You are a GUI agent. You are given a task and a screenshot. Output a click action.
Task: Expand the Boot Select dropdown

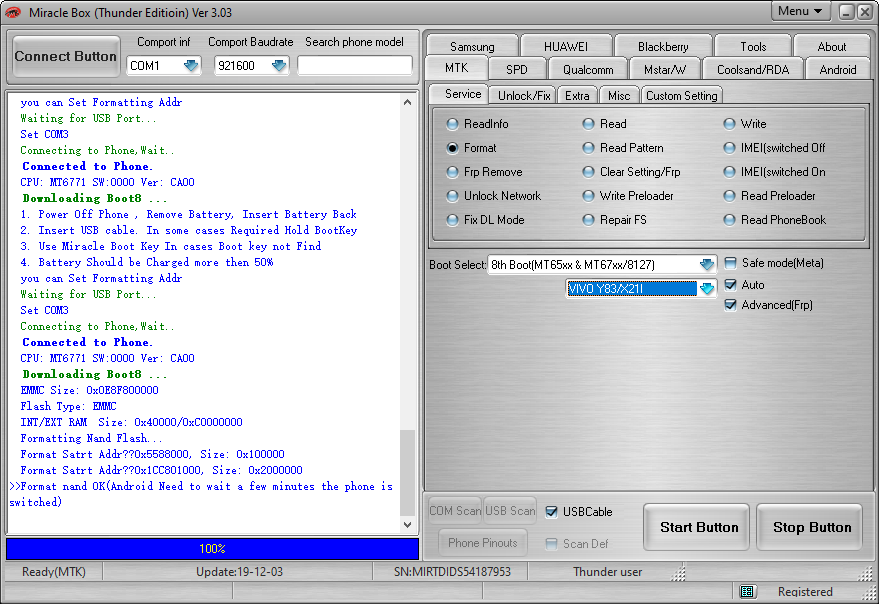(707, 264)
